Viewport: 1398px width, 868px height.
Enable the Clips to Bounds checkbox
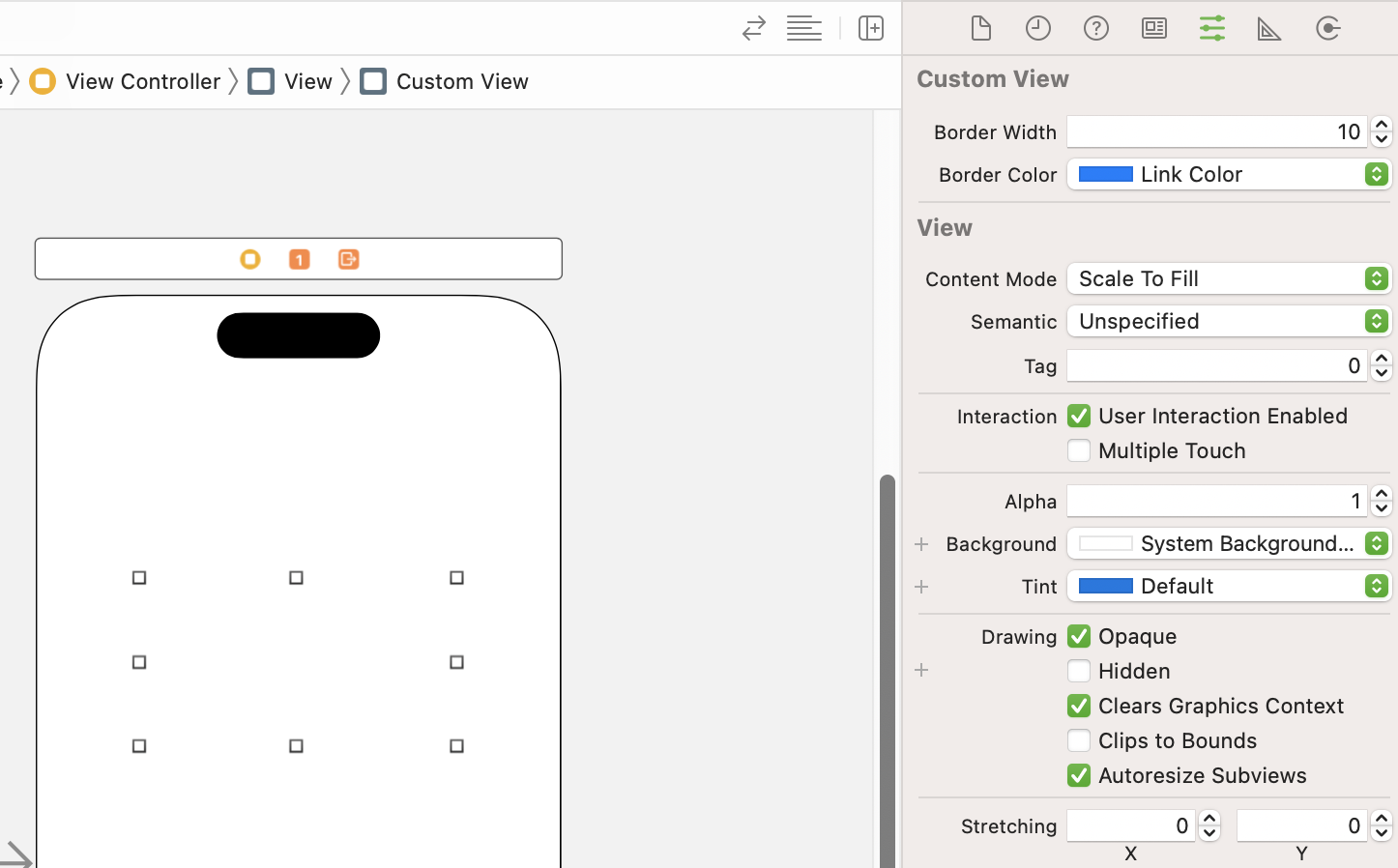point(1079,740)
